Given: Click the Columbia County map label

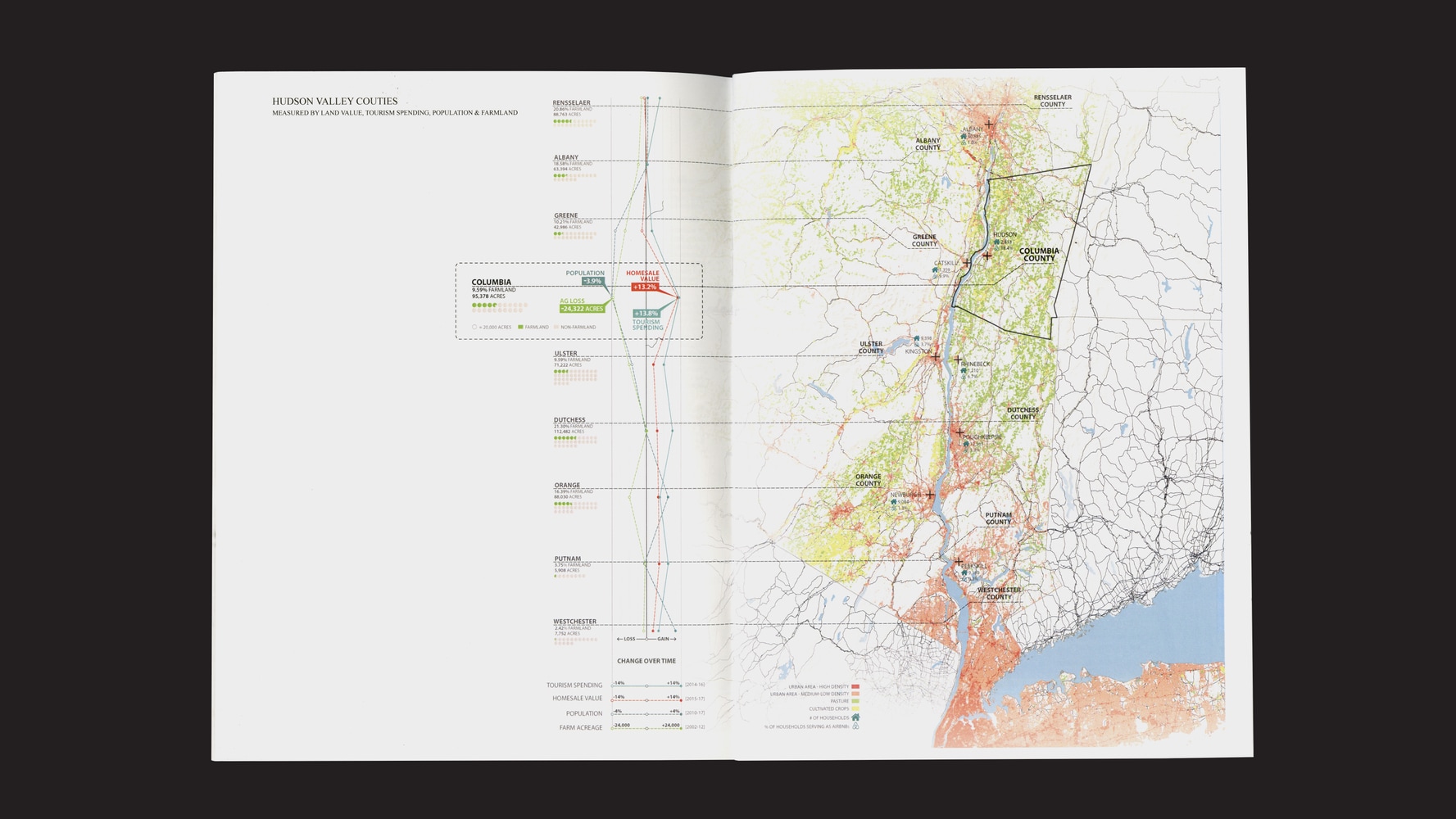Looking at the screenshot, I should pyautogui.click(x=1038, y=255).
